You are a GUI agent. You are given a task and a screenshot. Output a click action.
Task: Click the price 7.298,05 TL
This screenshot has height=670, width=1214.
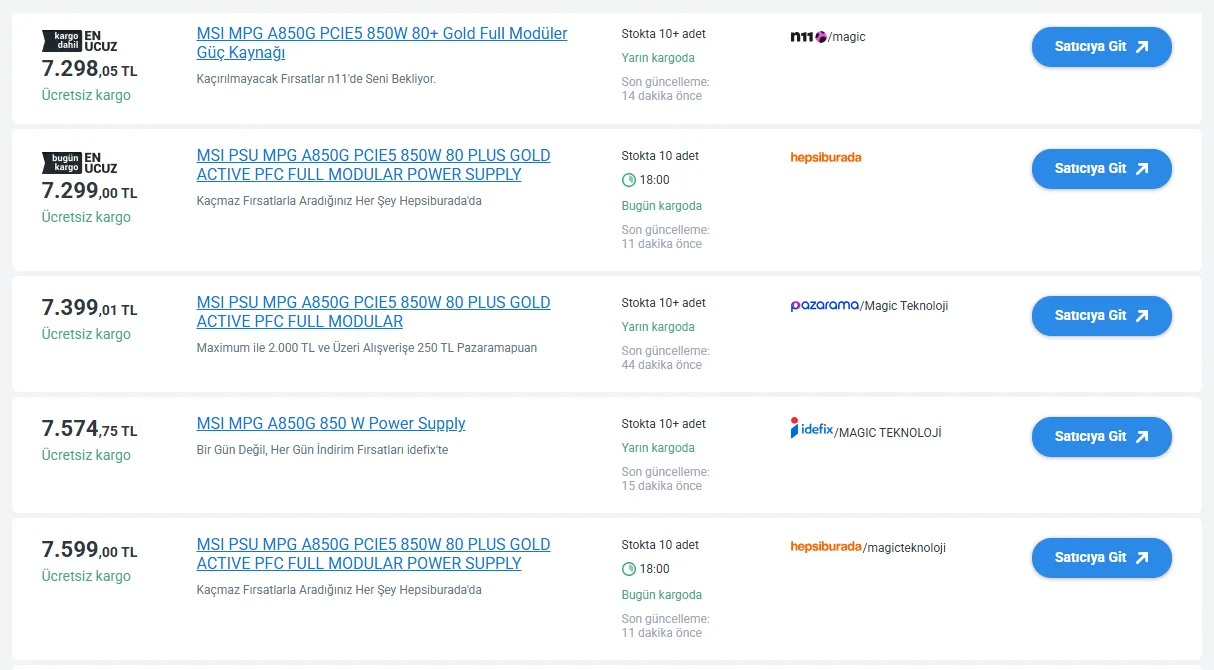point(89,69)
